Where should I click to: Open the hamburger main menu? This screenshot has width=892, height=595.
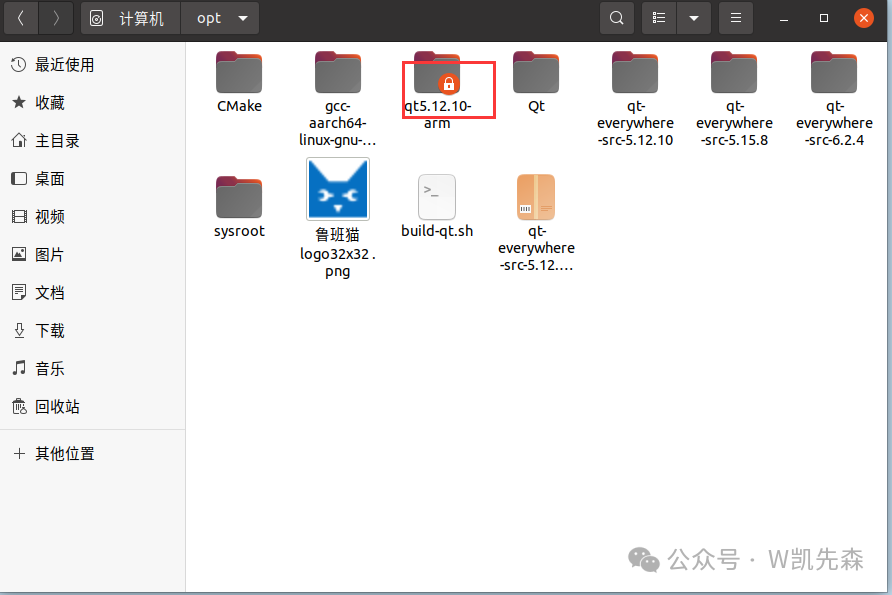click(x=736, y=18)
